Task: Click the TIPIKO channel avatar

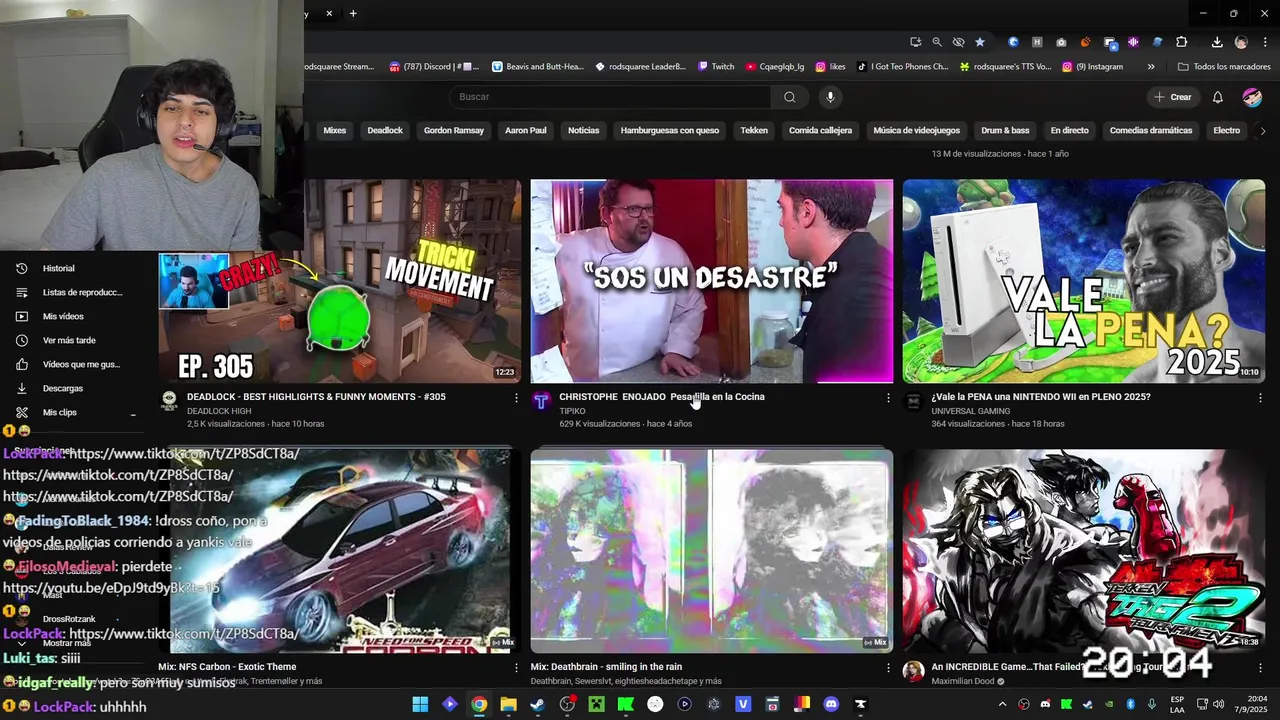Action: [x=541, y=401]
